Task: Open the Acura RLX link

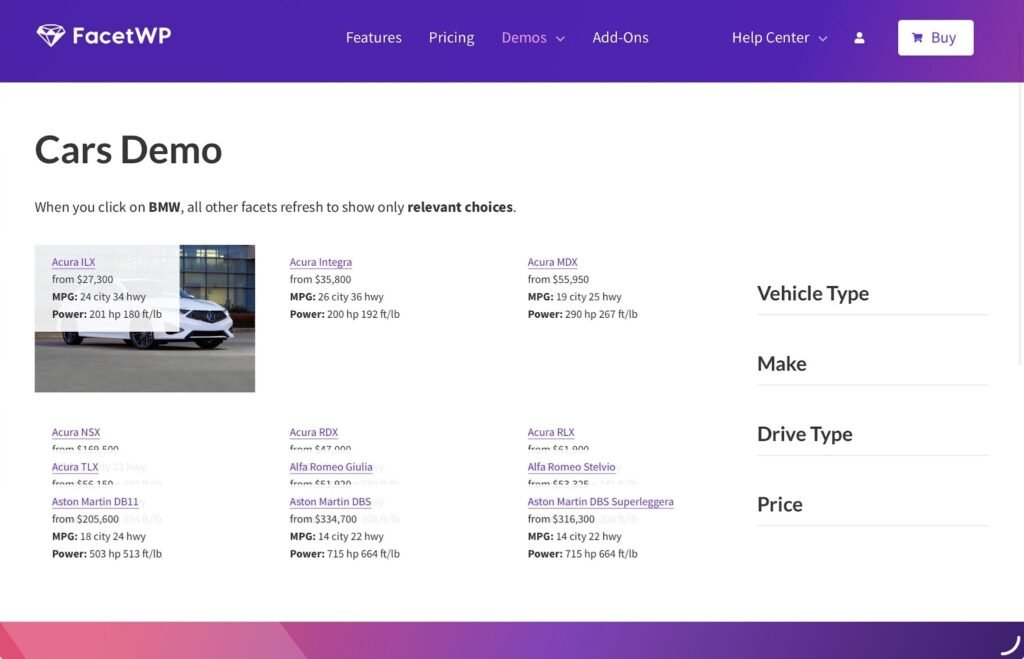Action: [x=551, y=432]
